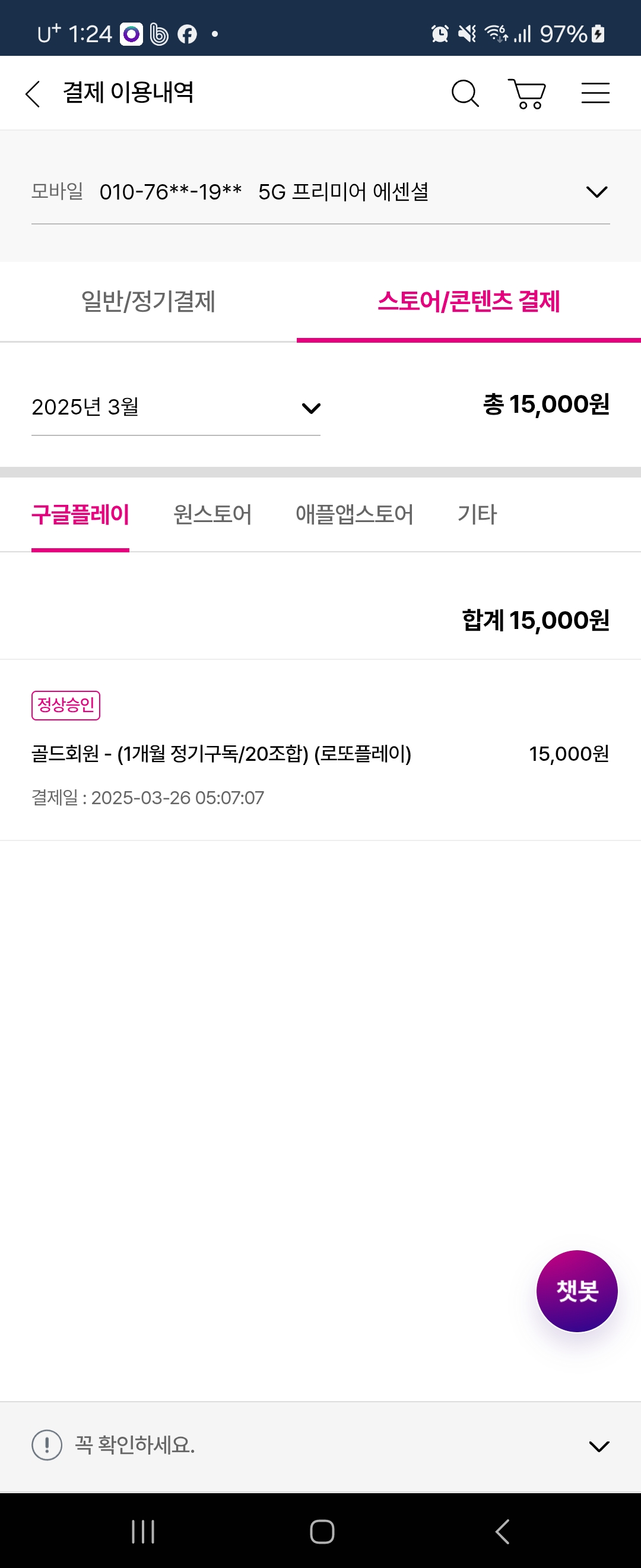Tap the back arrow in header
This screenshot has height=1568, width=641.
(33, 94)
